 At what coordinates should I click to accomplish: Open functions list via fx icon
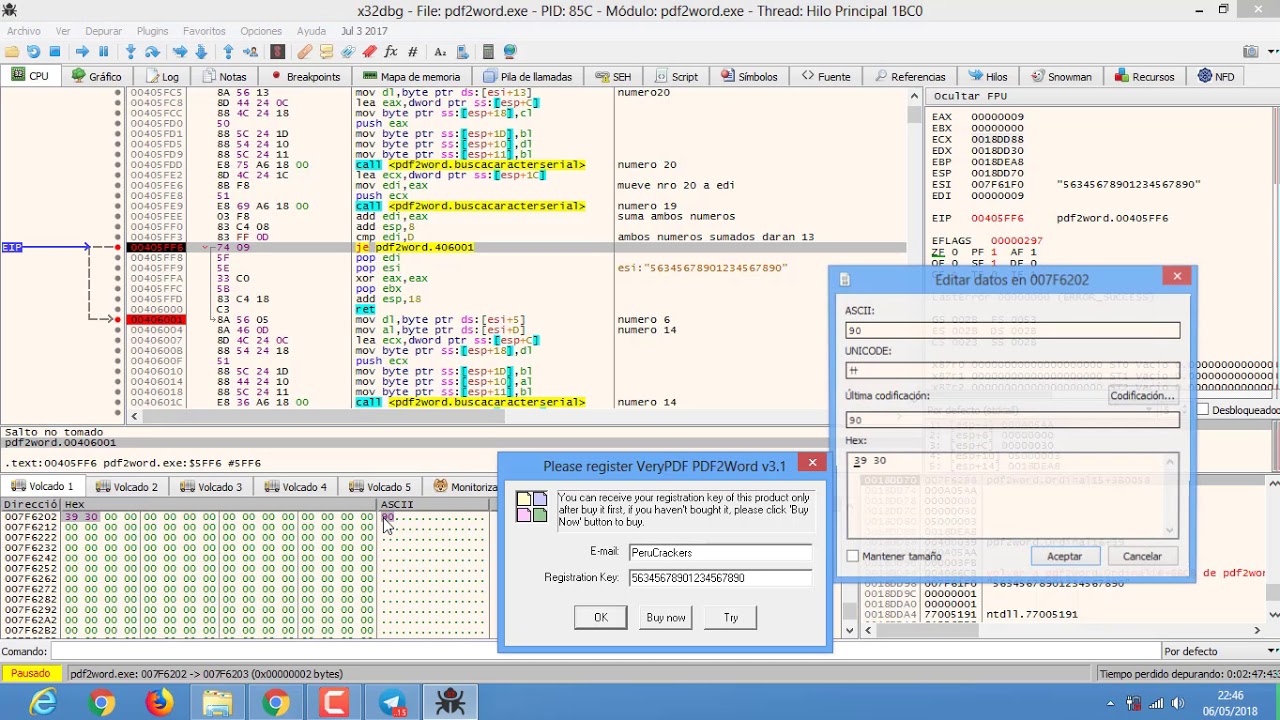(x=391, y=51)
